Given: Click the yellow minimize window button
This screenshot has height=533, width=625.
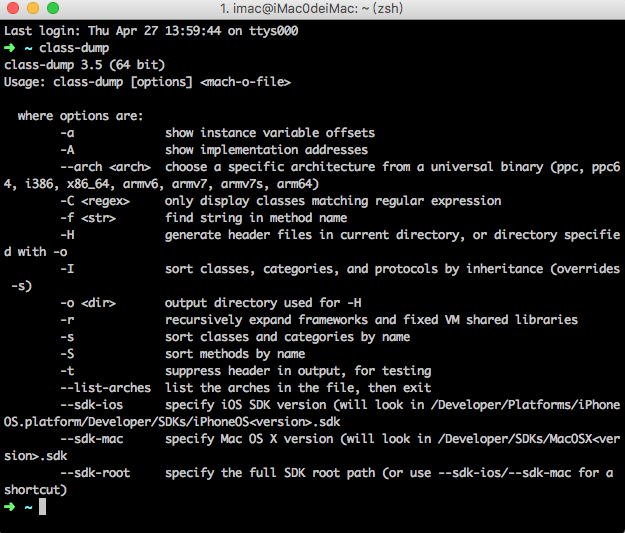Looking at the screenshot, I should coord(33,8).
